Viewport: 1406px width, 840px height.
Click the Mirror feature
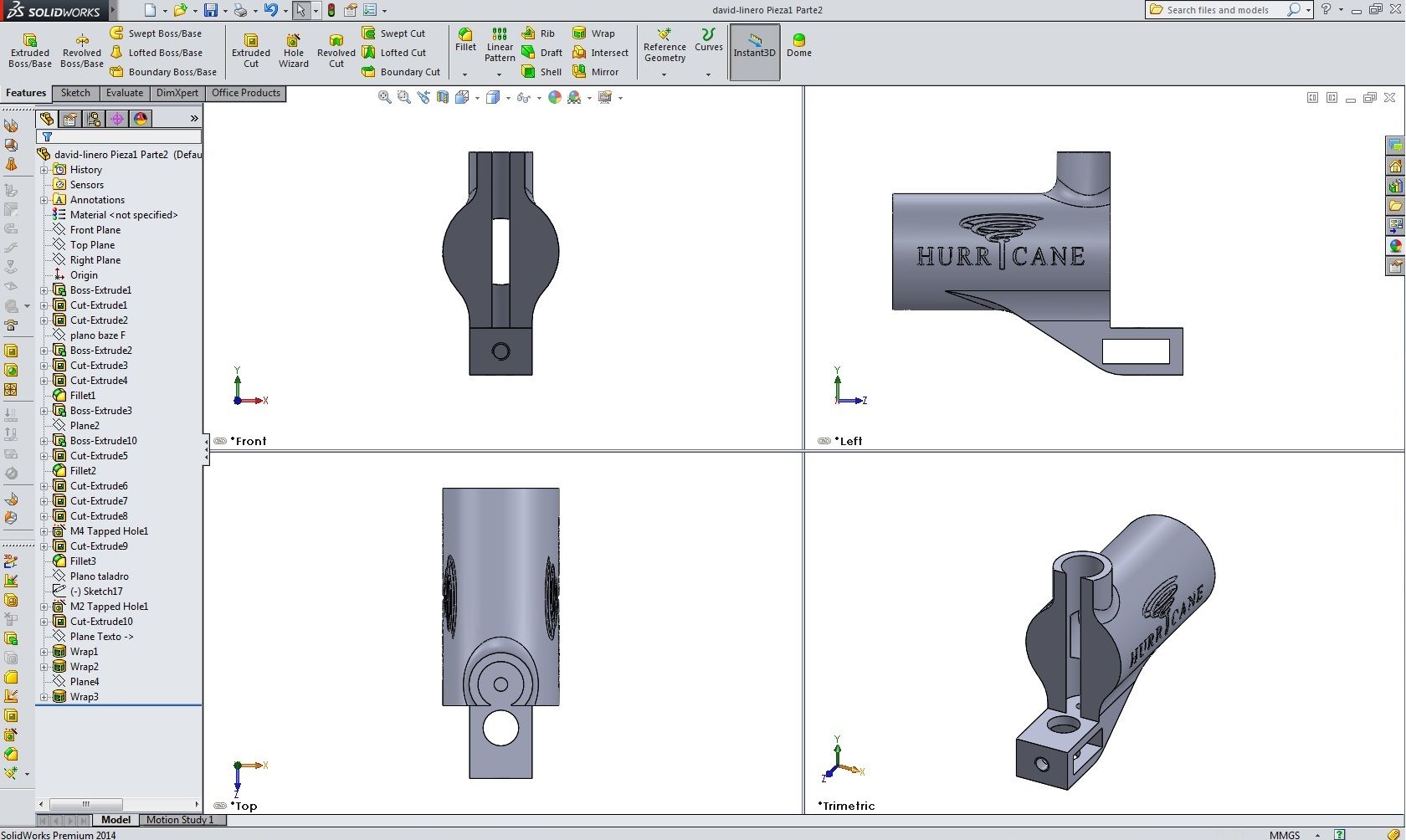click(595, 72)
